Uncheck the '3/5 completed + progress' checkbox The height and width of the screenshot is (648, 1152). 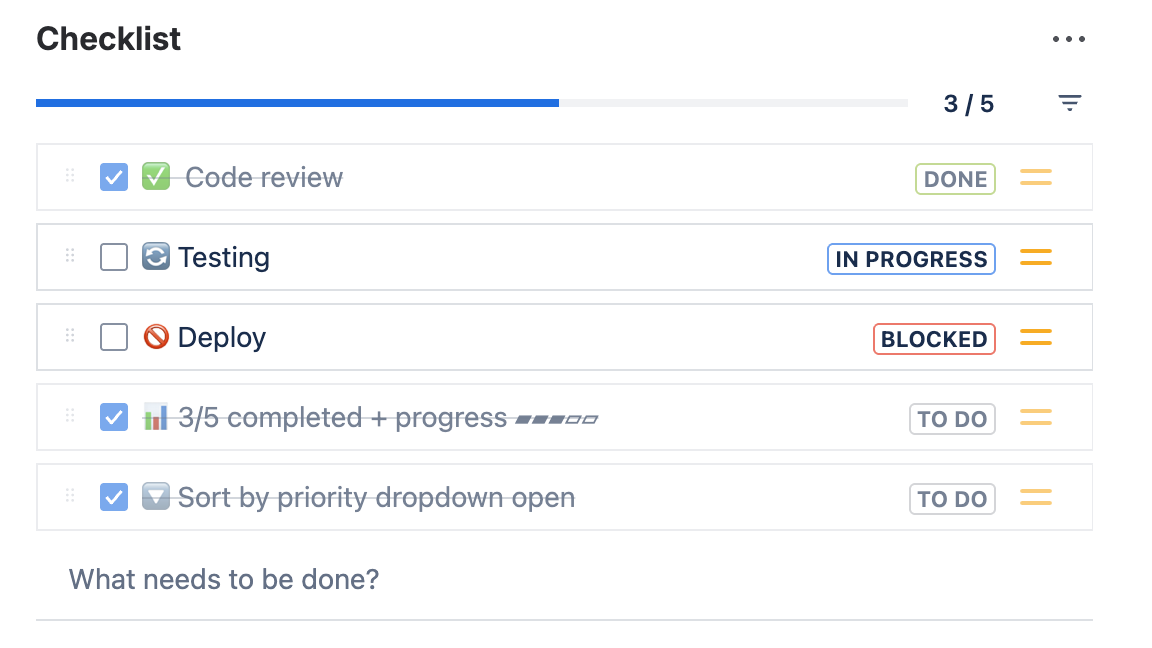(114, 418)
